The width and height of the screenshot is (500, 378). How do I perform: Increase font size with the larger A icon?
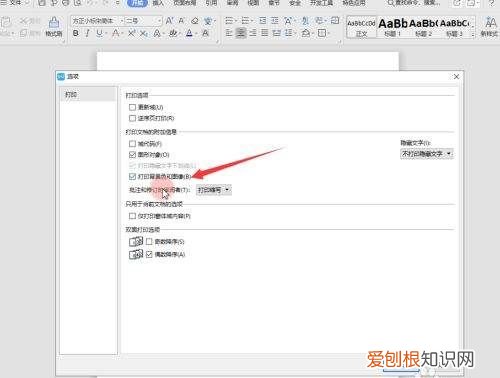pyautogui.click(x=169, y=21)
